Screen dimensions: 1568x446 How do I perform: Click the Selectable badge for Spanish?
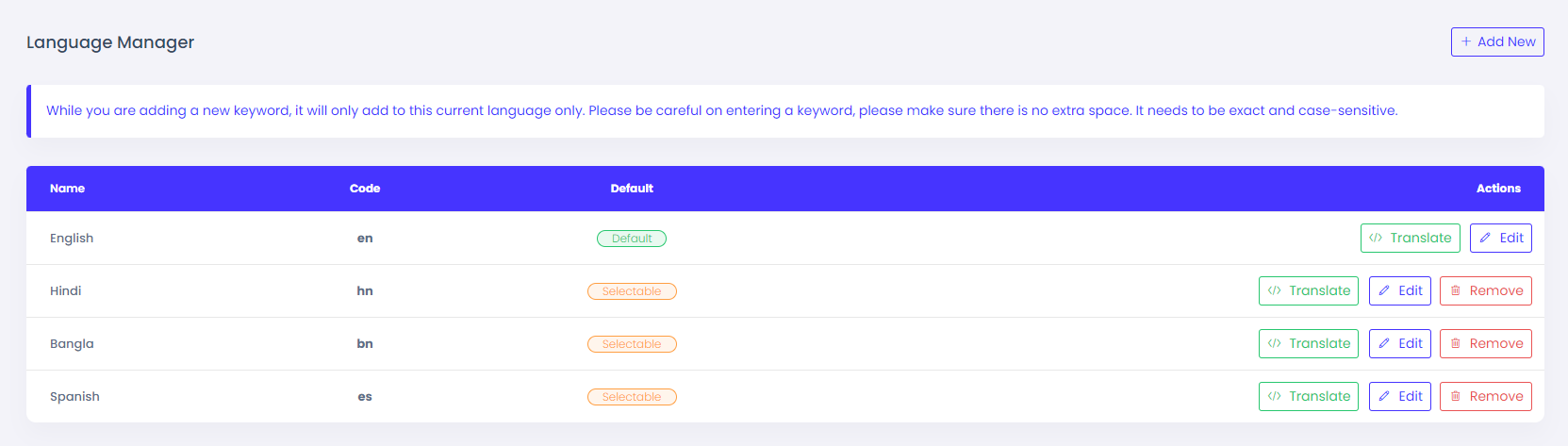point(632,397)
